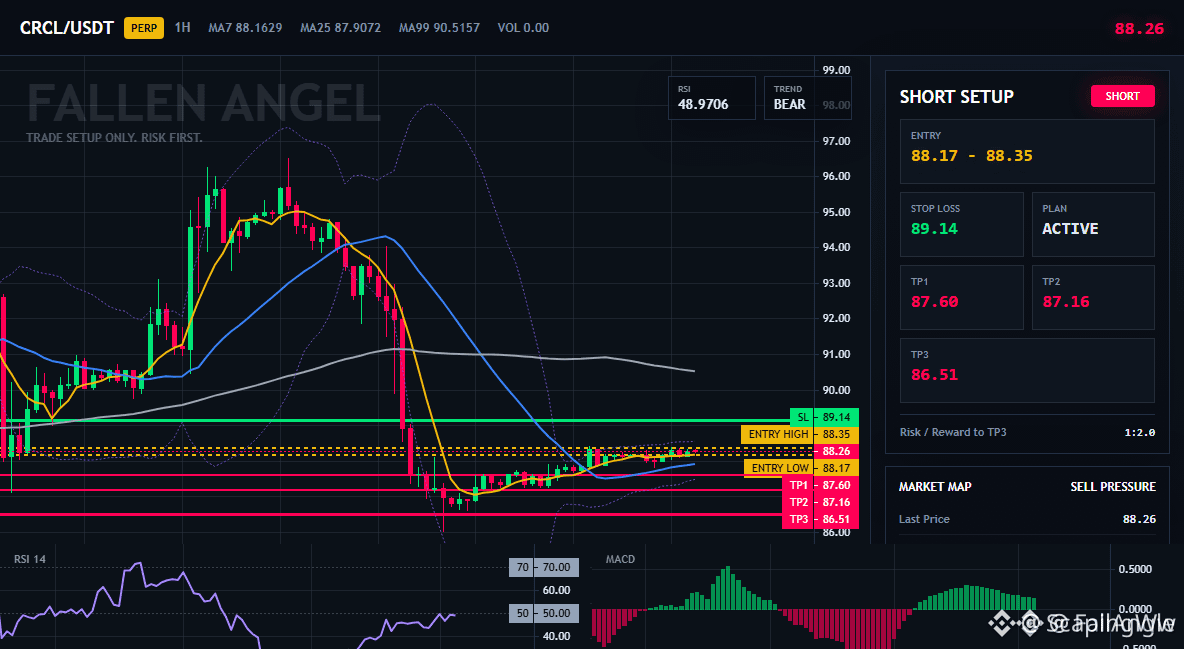Click the PLAN ACTIVE card
This screenshot has width=1184, height=649.
point(1093,224)
